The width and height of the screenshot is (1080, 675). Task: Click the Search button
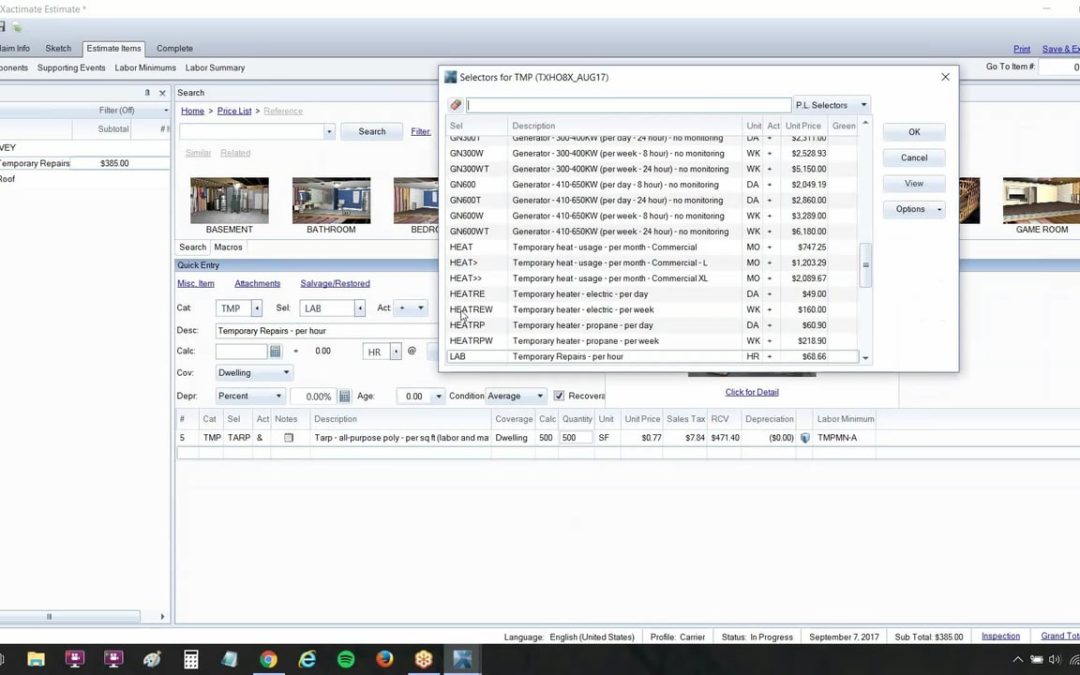[372, 132]
